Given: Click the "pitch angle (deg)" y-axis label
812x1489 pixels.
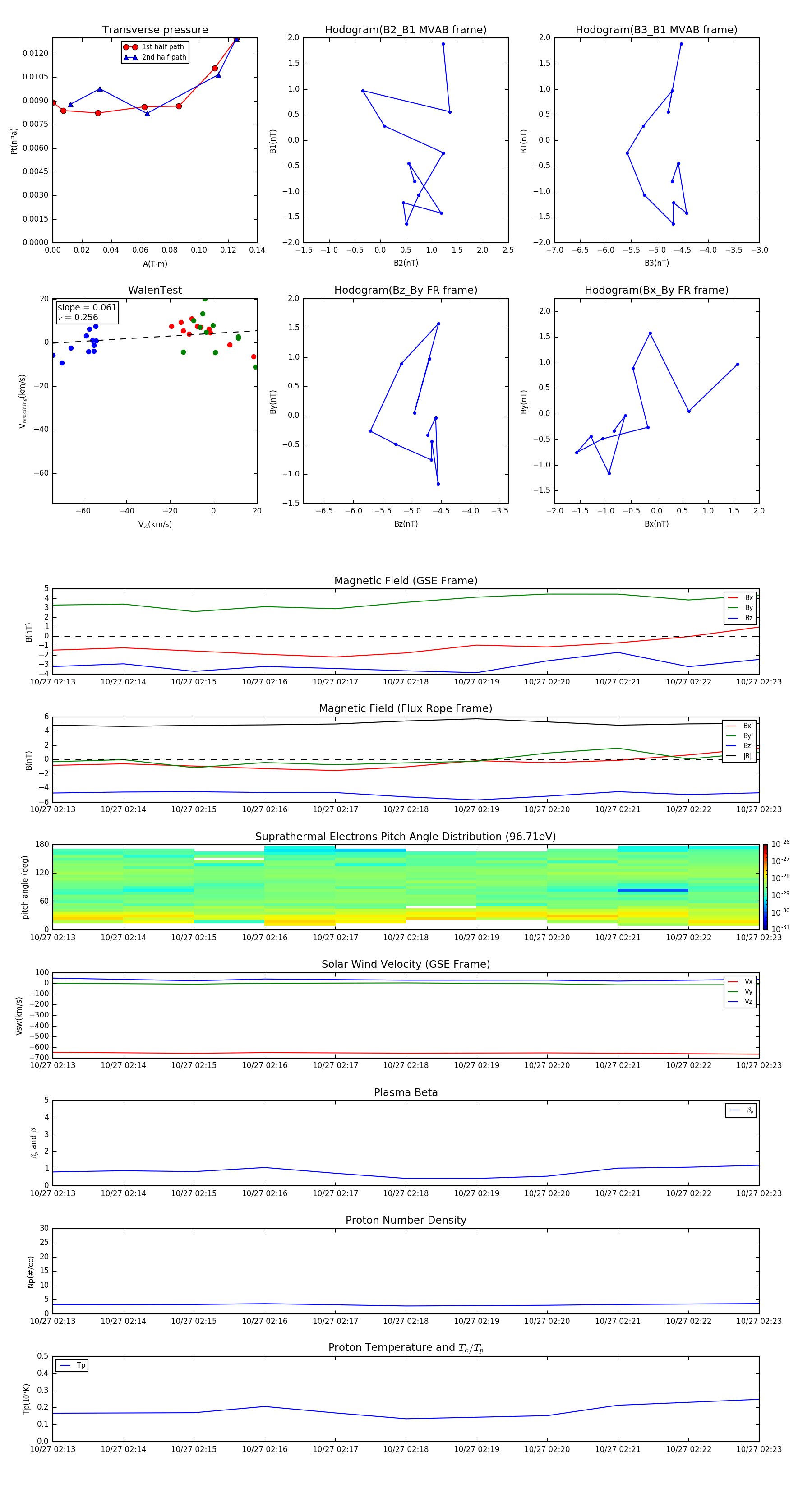Looking at the screenshot, I should pyautogui.click(x=25, y=887).
